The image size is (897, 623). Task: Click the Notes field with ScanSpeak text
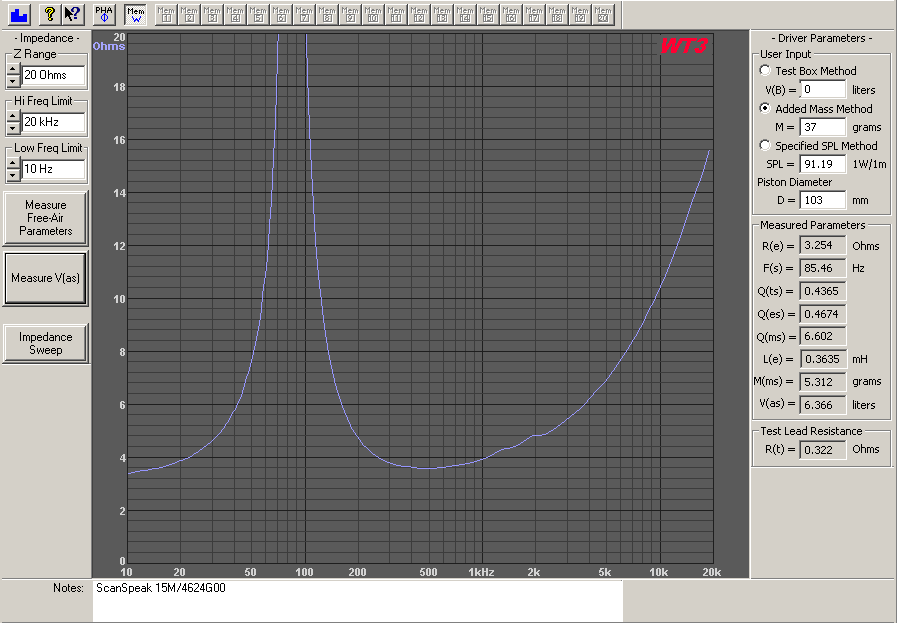tap(358, 601)
